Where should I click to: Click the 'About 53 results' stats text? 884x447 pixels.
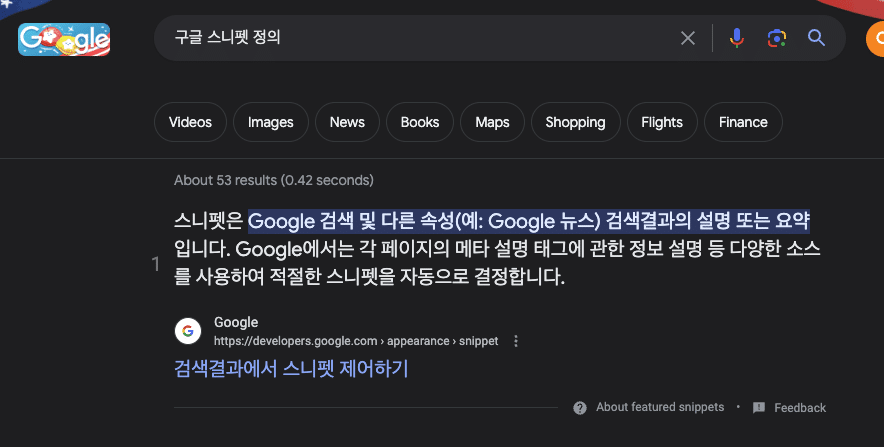(273, 180)
